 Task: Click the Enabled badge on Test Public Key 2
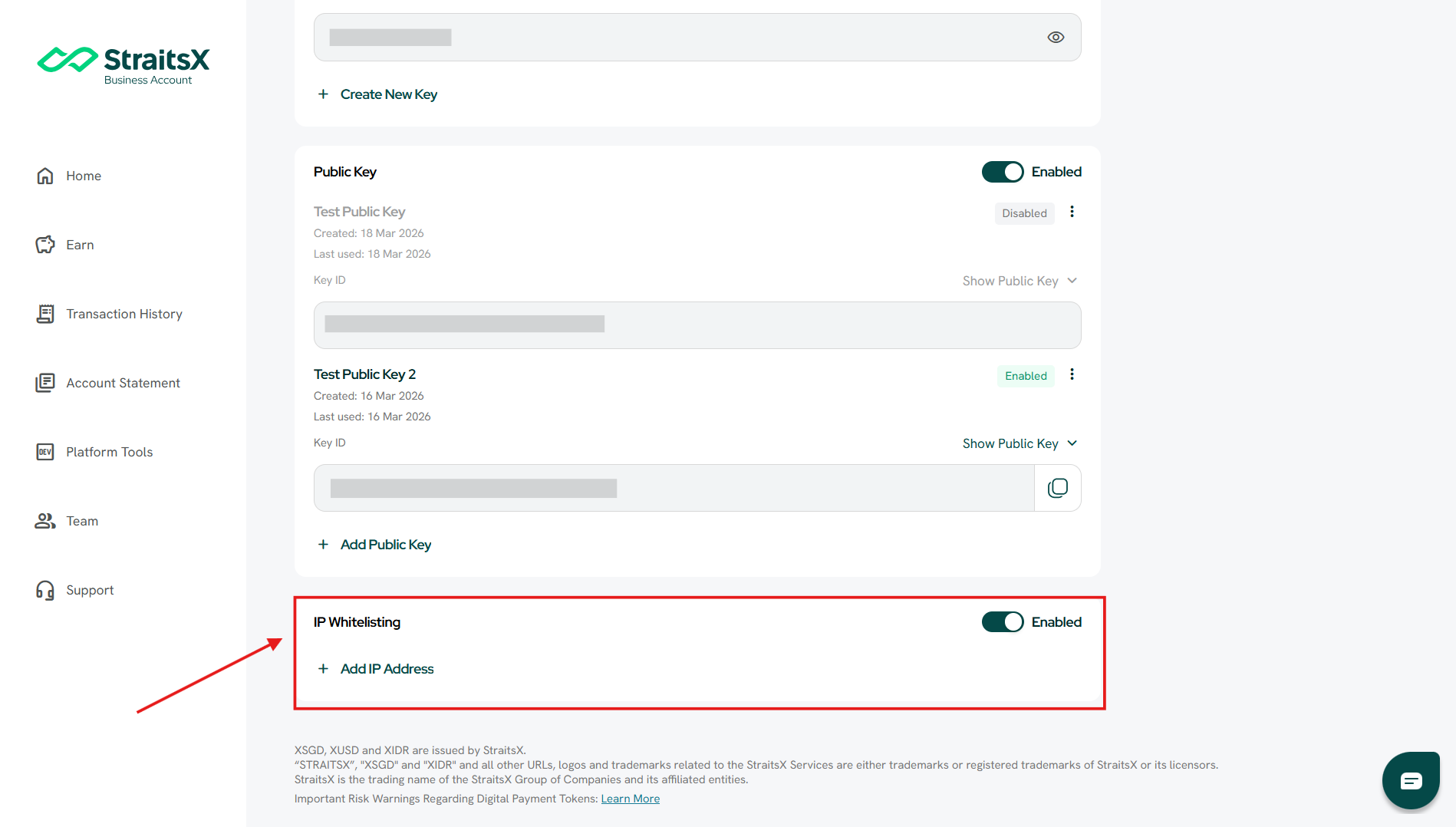[1026, 376]
